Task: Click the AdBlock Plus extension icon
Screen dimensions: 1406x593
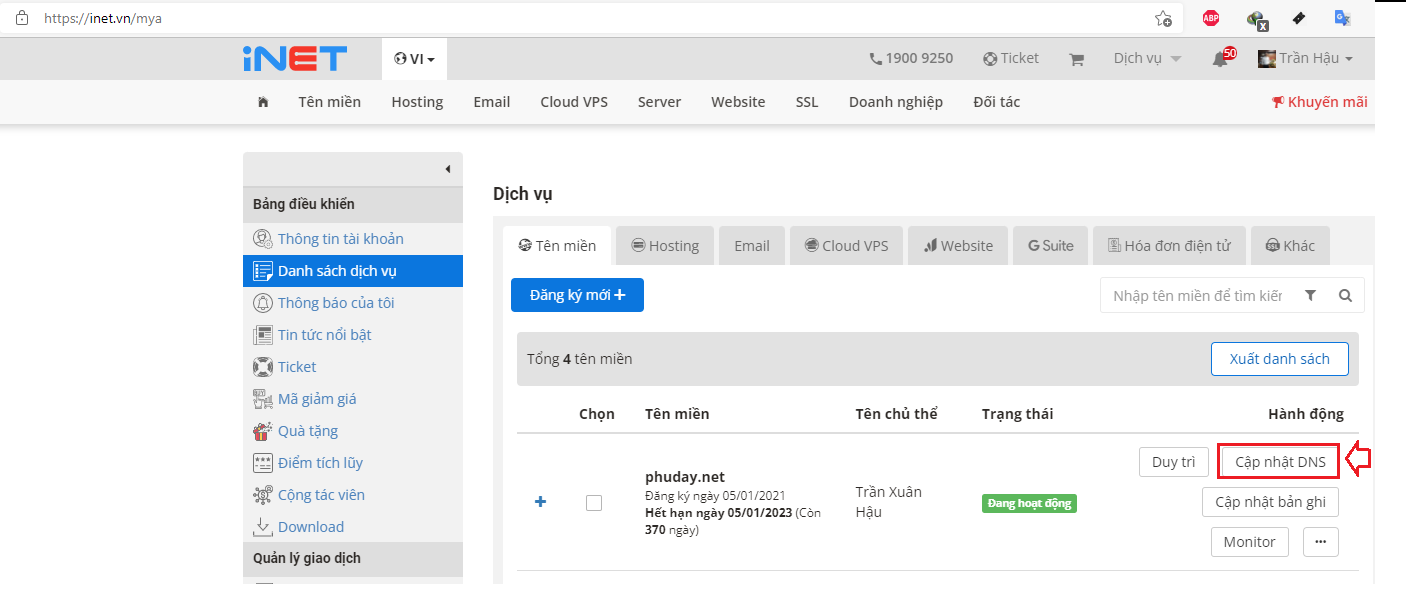Action: (x=1211, y=18)
